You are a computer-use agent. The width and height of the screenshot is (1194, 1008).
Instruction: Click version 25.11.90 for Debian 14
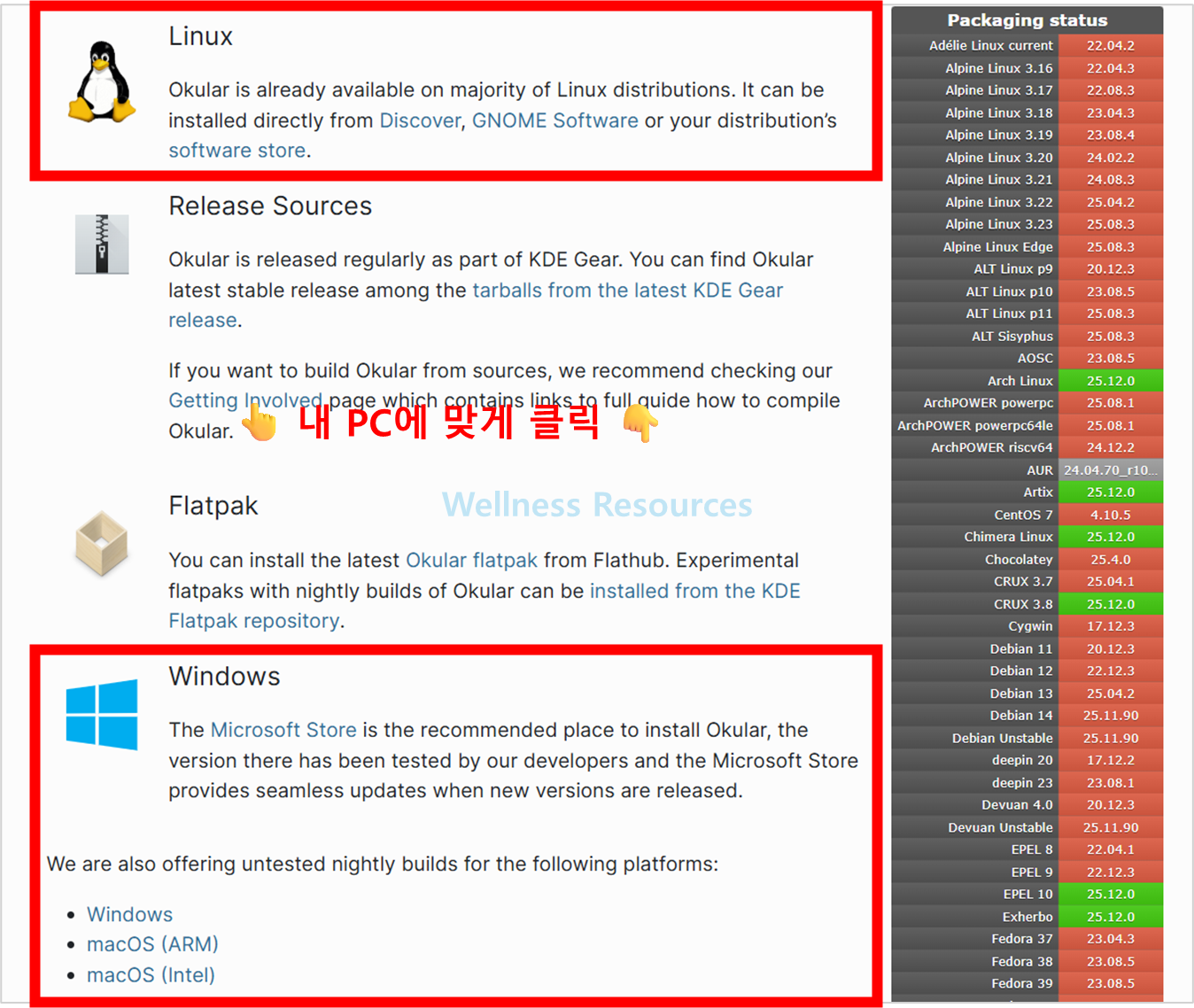[1111, 716]
